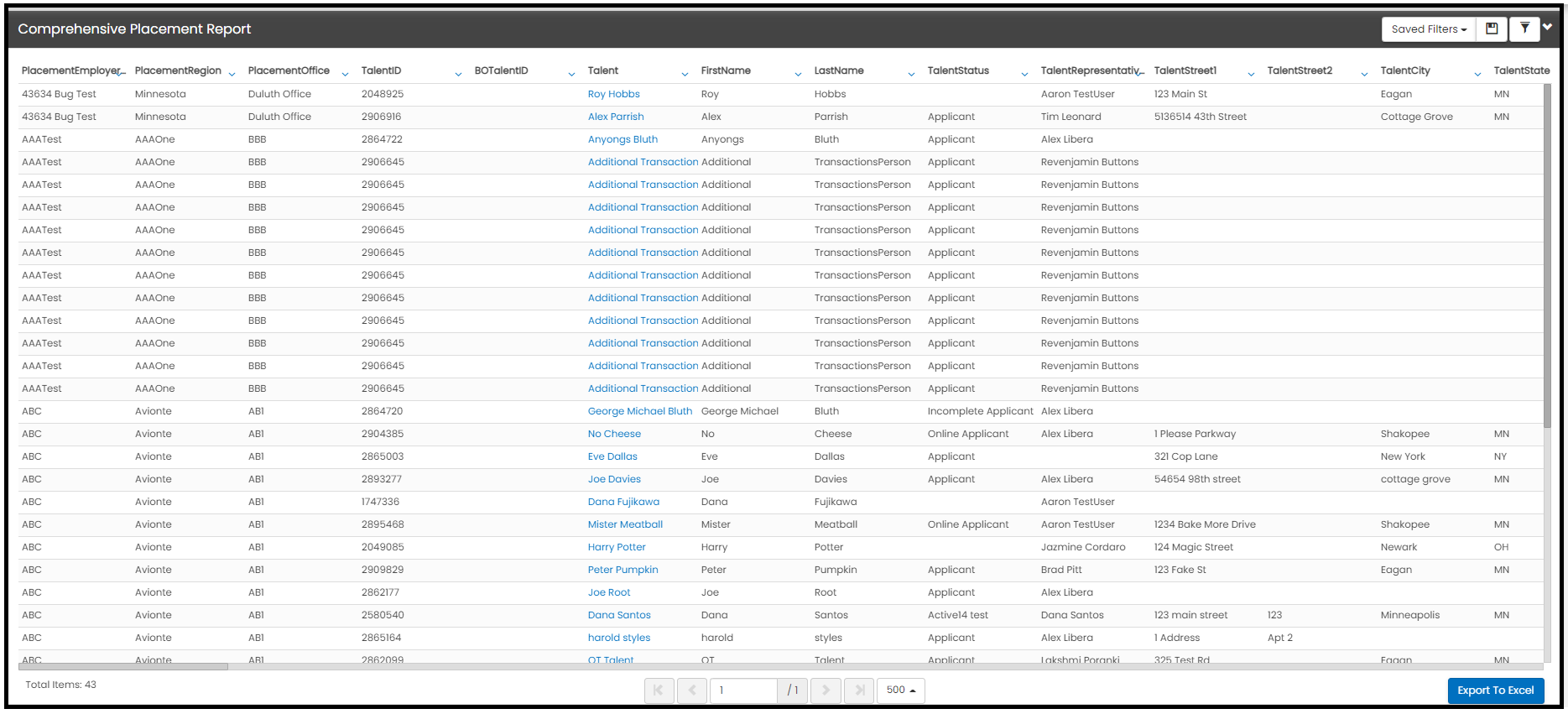Go to previous page arrow

692,691
